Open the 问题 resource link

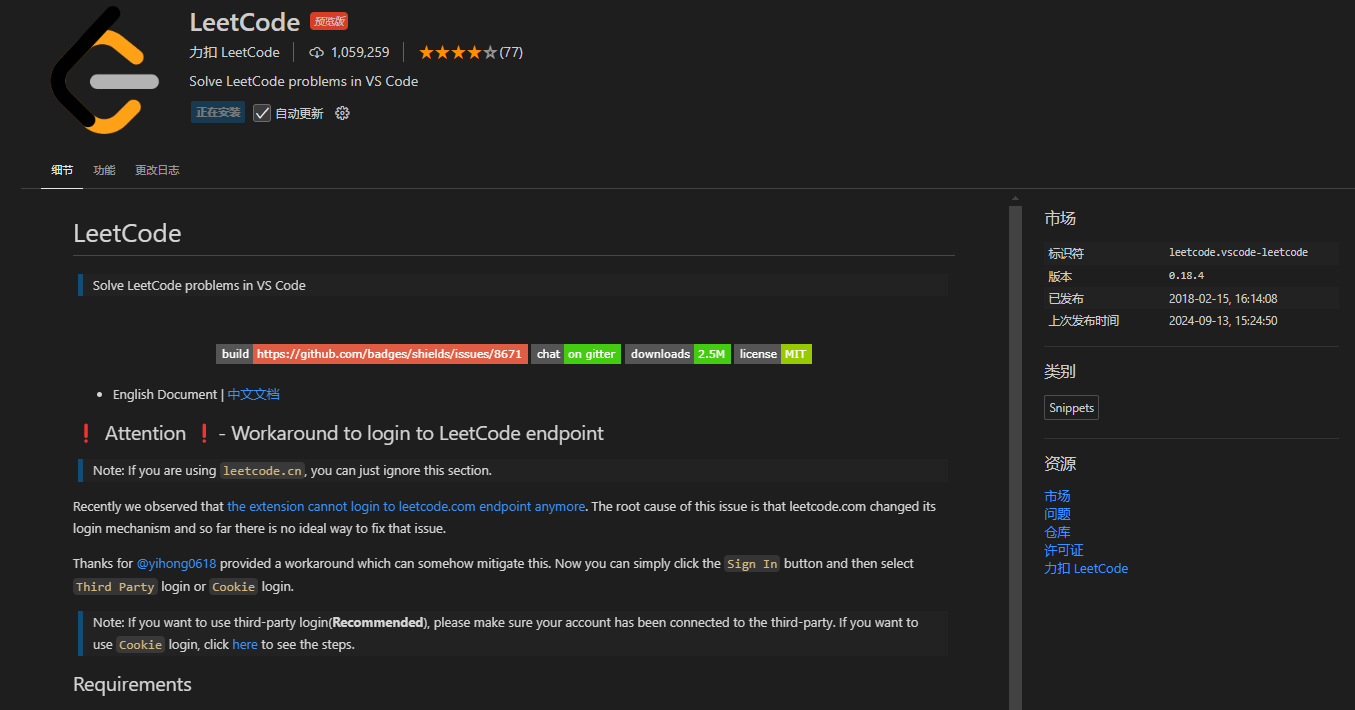pyautogui.click(x=1057, y=514)
